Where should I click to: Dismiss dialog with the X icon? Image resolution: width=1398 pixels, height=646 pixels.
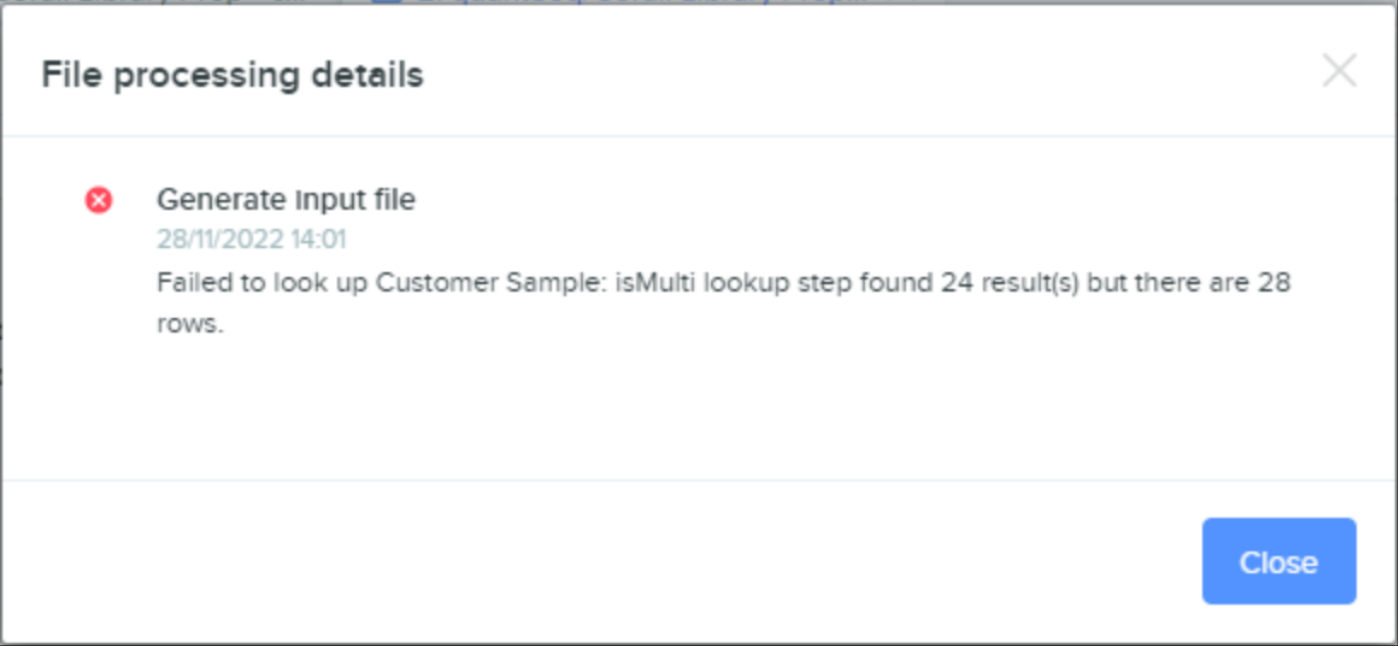pyautogui.click(x=1339, y=71)
